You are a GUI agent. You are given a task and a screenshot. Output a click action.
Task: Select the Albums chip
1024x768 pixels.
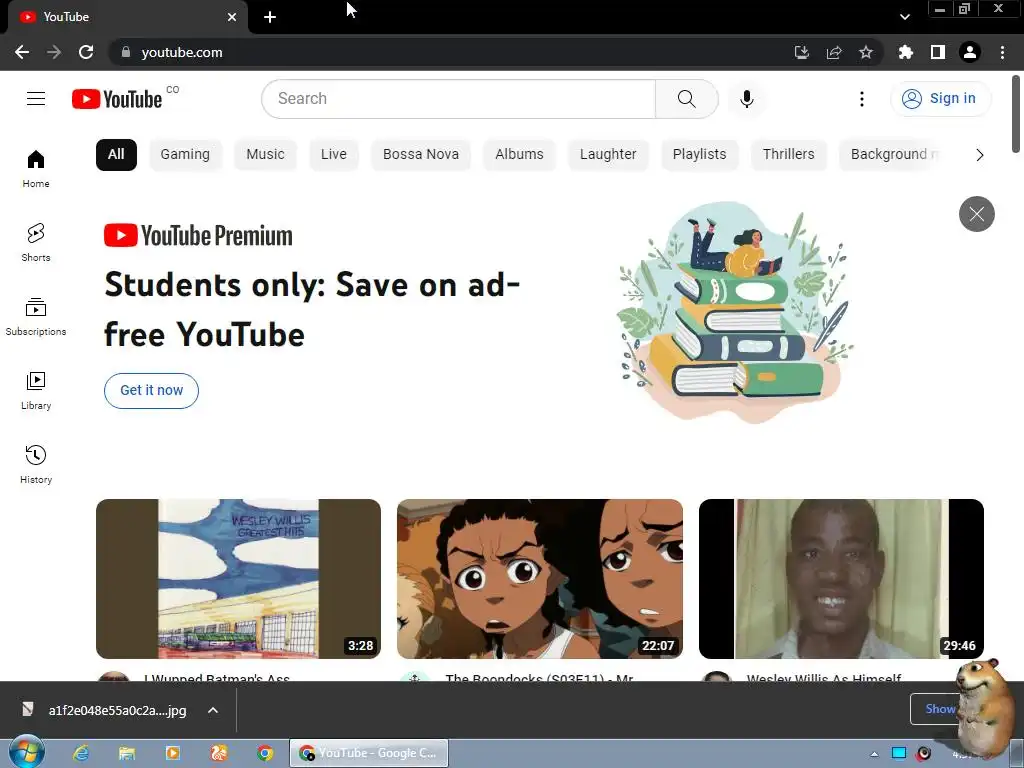coord(519,155)
